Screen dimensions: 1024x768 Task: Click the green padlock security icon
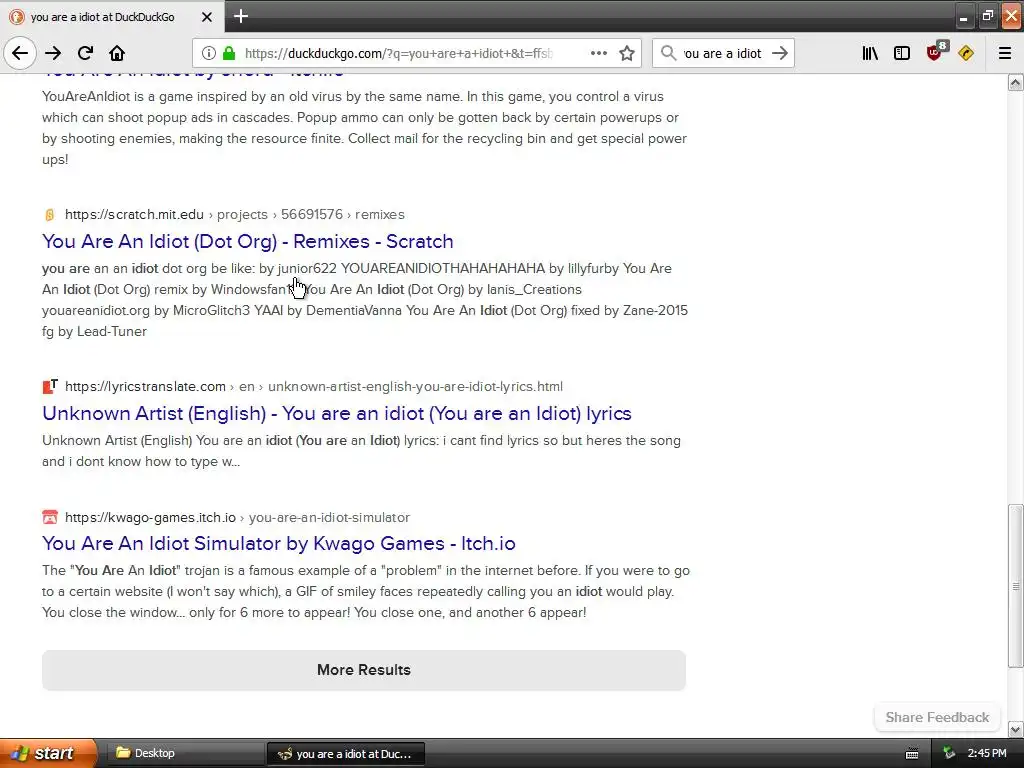pos(229,53)
